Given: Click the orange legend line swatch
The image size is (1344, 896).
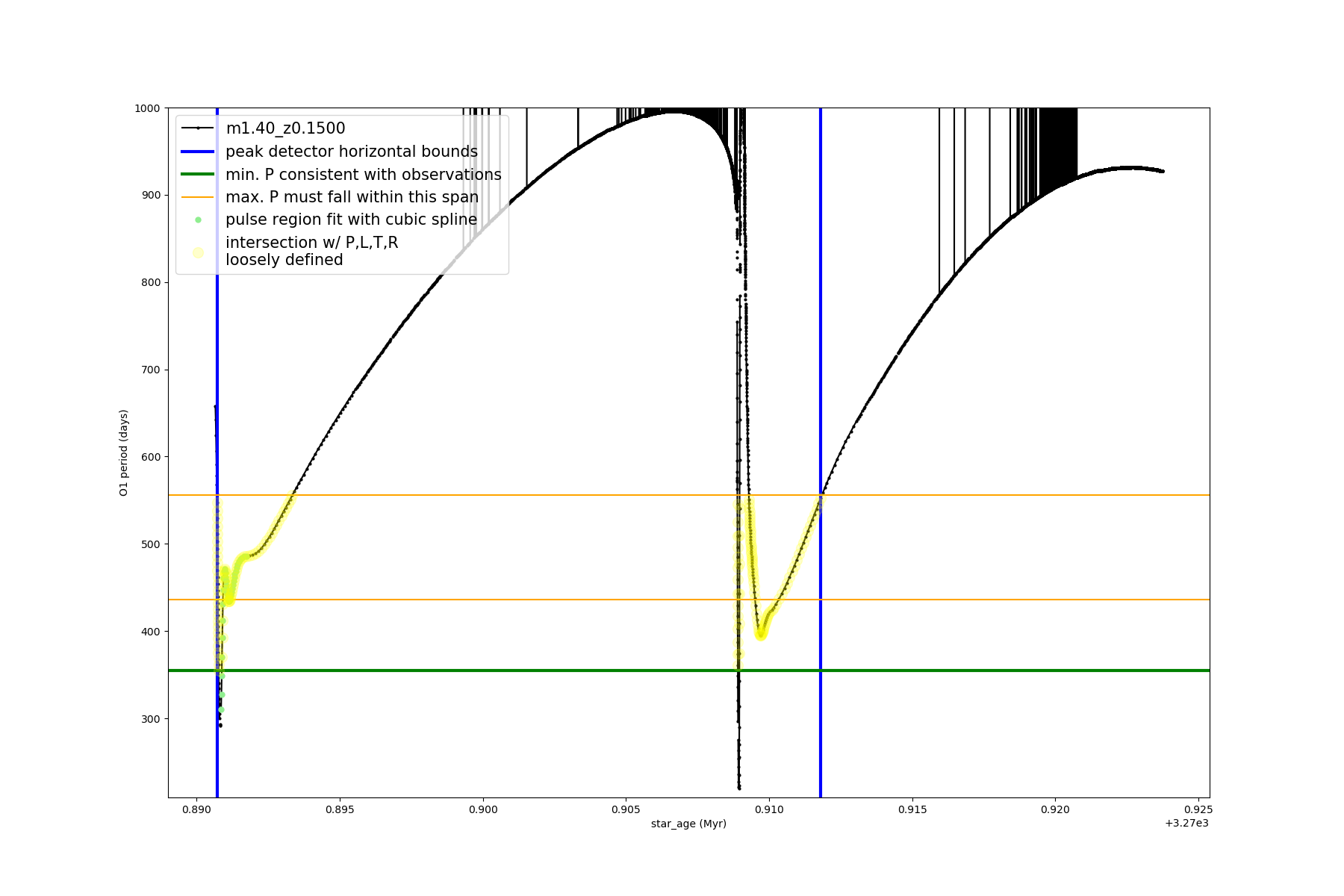Looking at the screenshot, I should pos(198,197).
